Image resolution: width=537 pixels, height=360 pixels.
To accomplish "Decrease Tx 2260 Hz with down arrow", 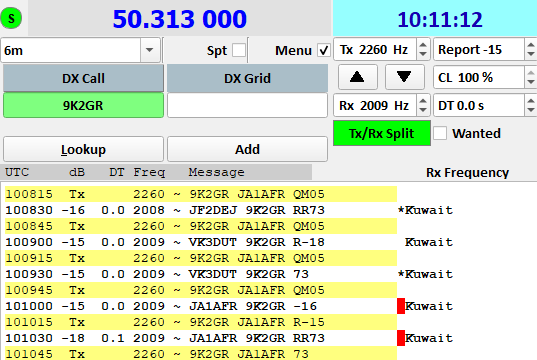I will [423, 54].
